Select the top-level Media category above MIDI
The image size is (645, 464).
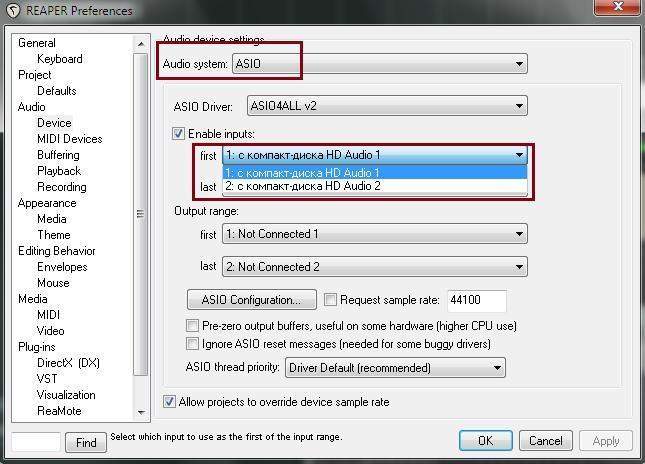point(32,299)
